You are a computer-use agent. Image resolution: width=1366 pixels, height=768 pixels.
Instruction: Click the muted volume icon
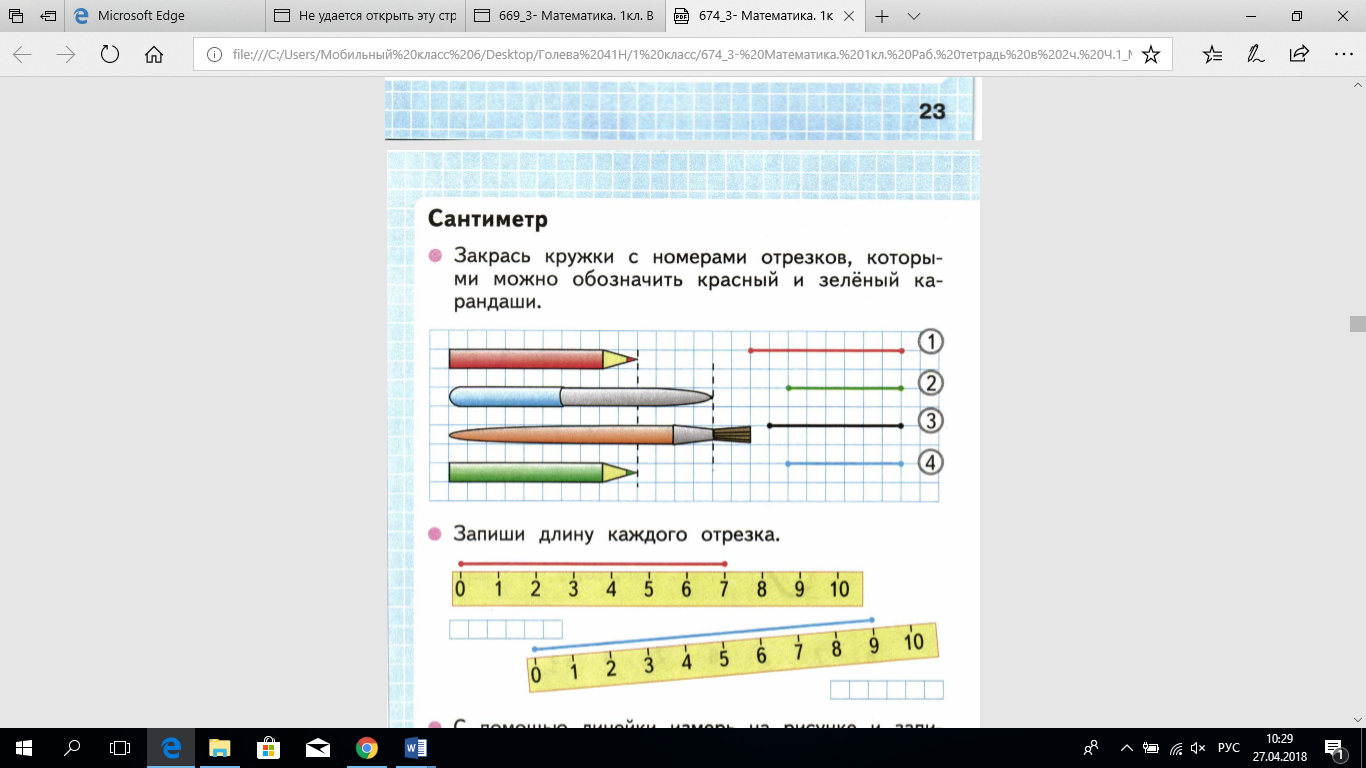pos(1200,748)
